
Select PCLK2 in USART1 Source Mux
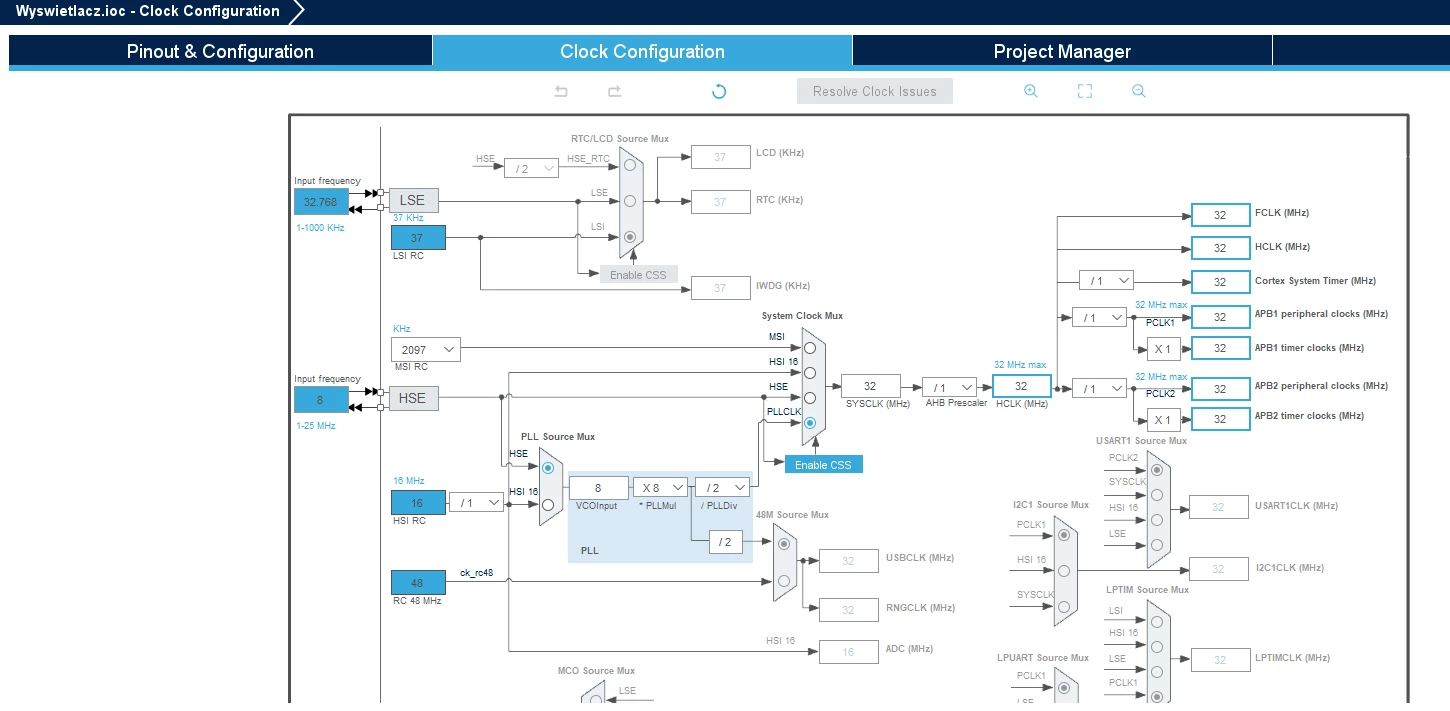(x=1156, y=469)
